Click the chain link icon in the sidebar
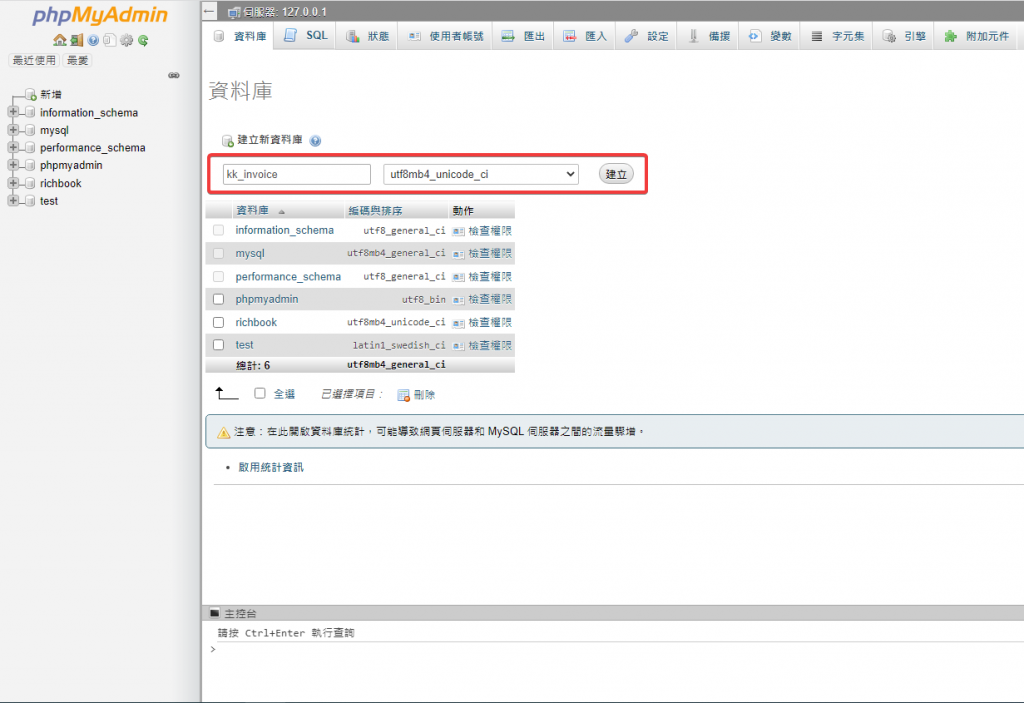 coord(173,75)
